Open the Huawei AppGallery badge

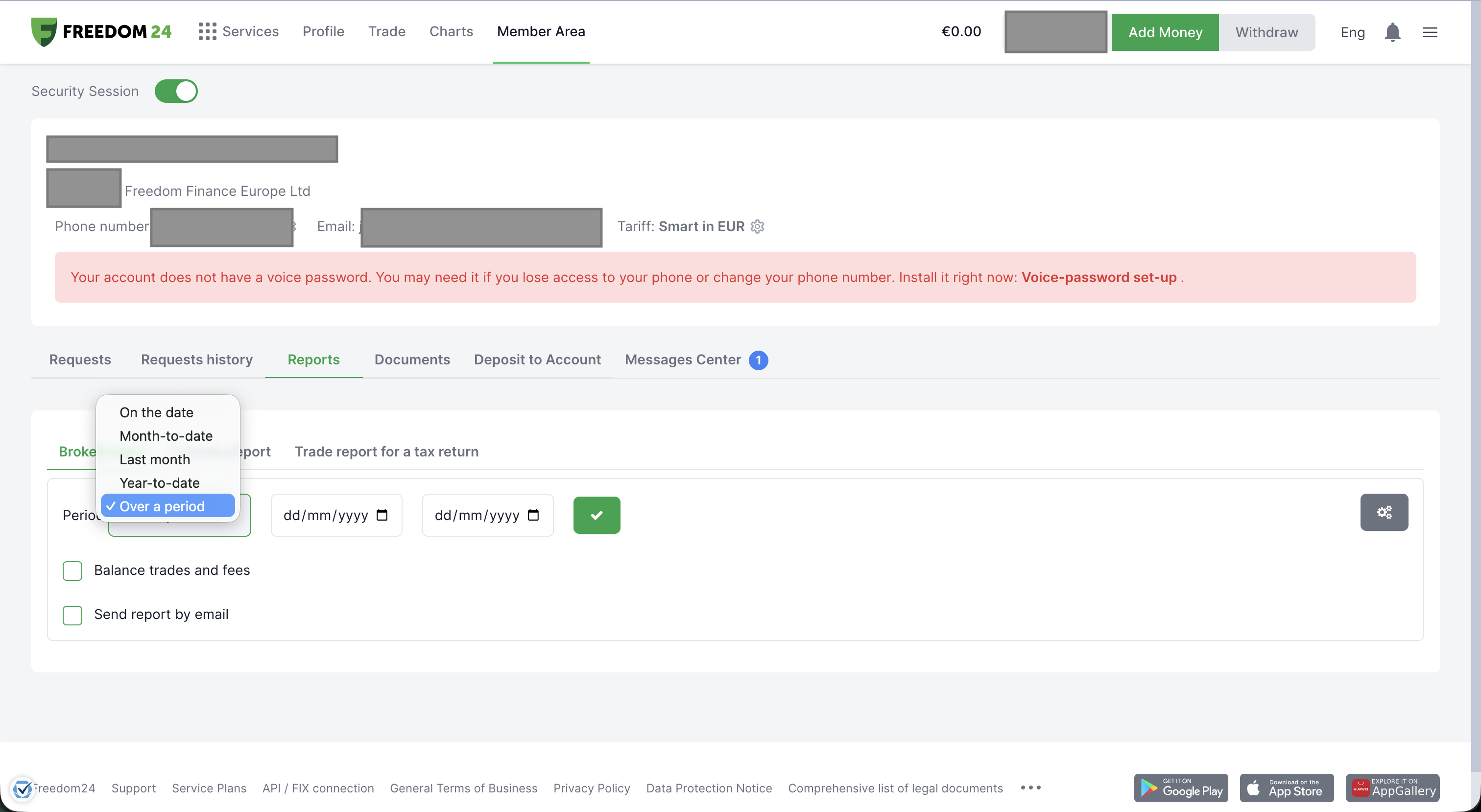click(x=1392, y=788)
